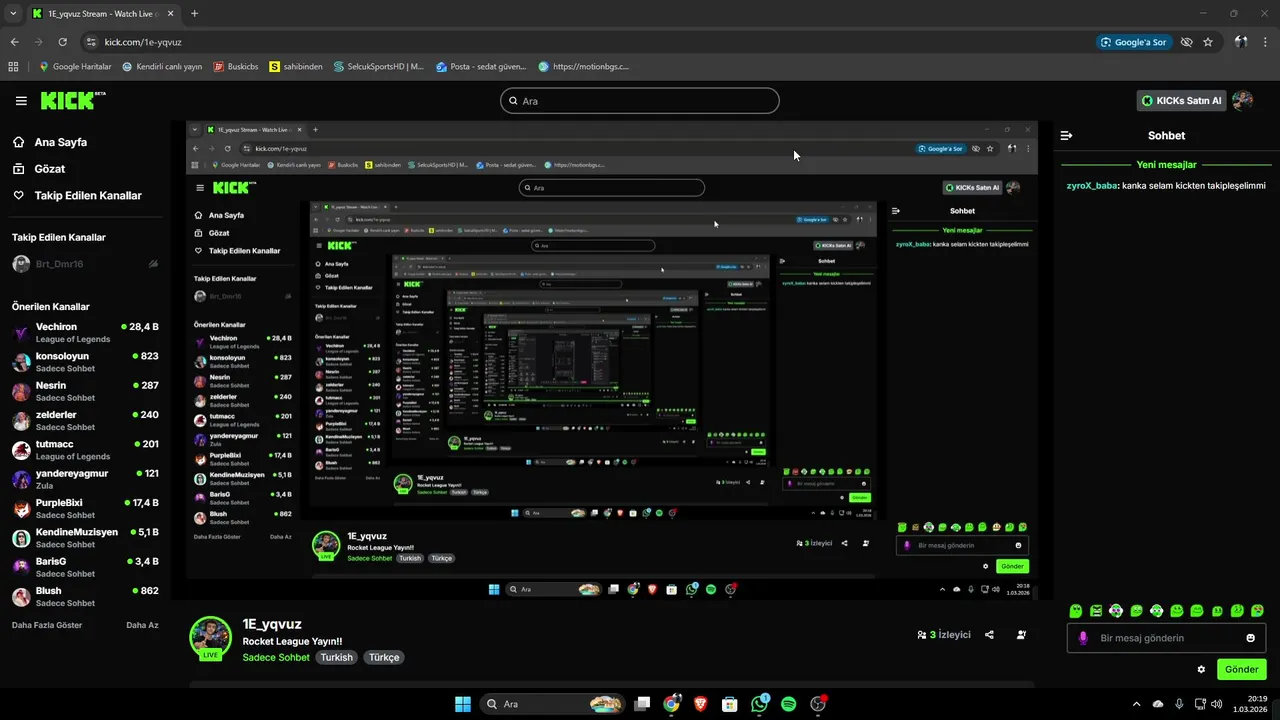The height and width of the screenshot is (720, 1280).
Task: Open Chrome three-dot menu
Action: 1265,42
